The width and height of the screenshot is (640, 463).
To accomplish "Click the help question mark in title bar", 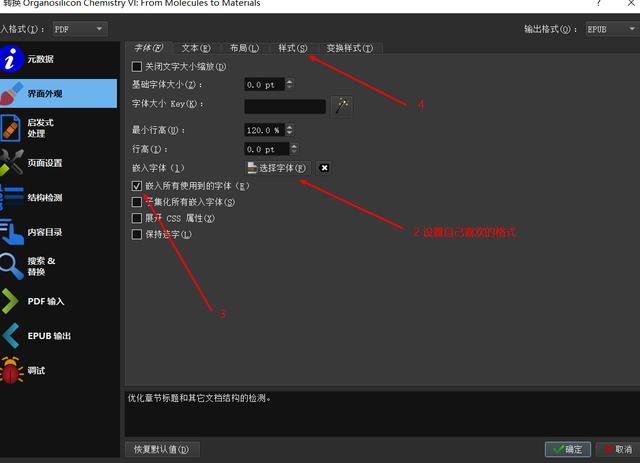I will [598, 3].
